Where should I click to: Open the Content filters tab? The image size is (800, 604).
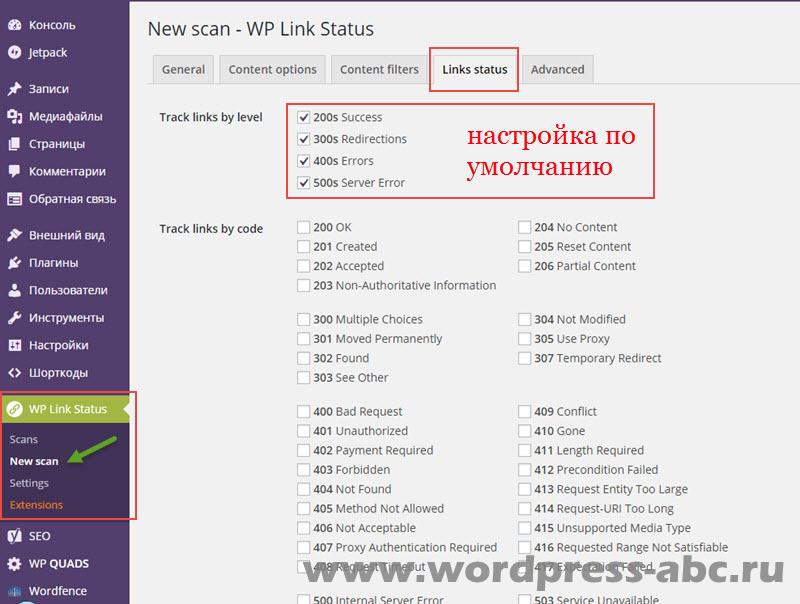(379, 69)
